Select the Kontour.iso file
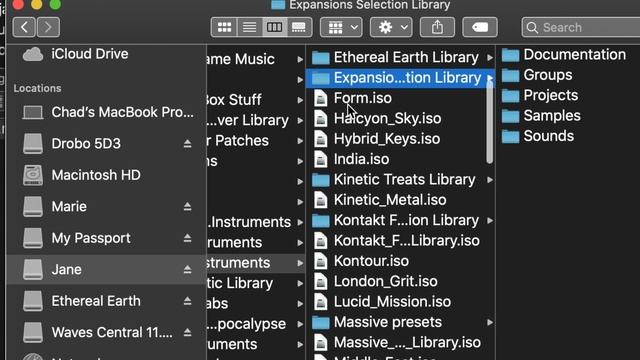This screenshot has width=640, height=360. click(361, 261)
